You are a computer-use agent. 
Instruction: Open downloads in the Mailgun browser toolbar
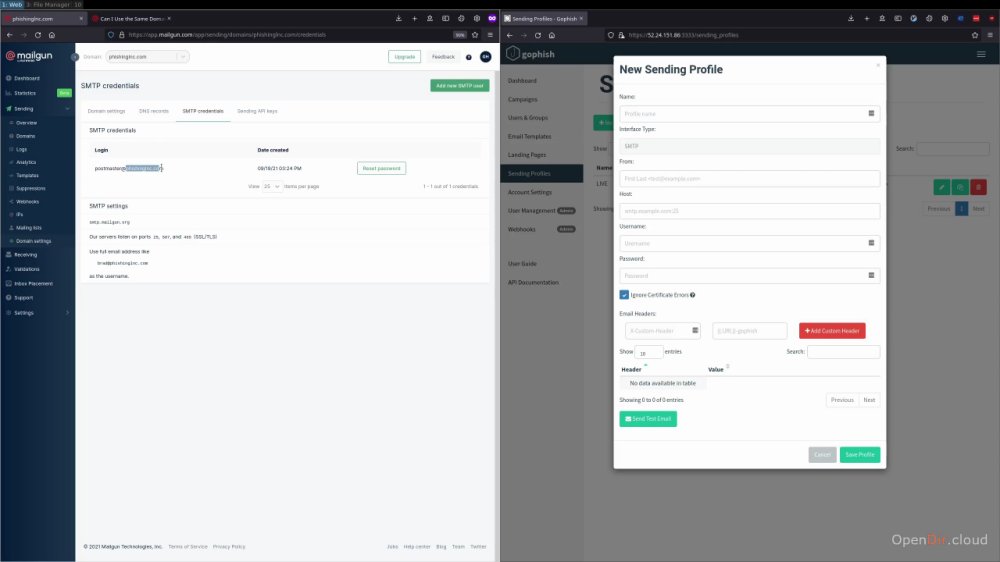(x=399, y=18)
